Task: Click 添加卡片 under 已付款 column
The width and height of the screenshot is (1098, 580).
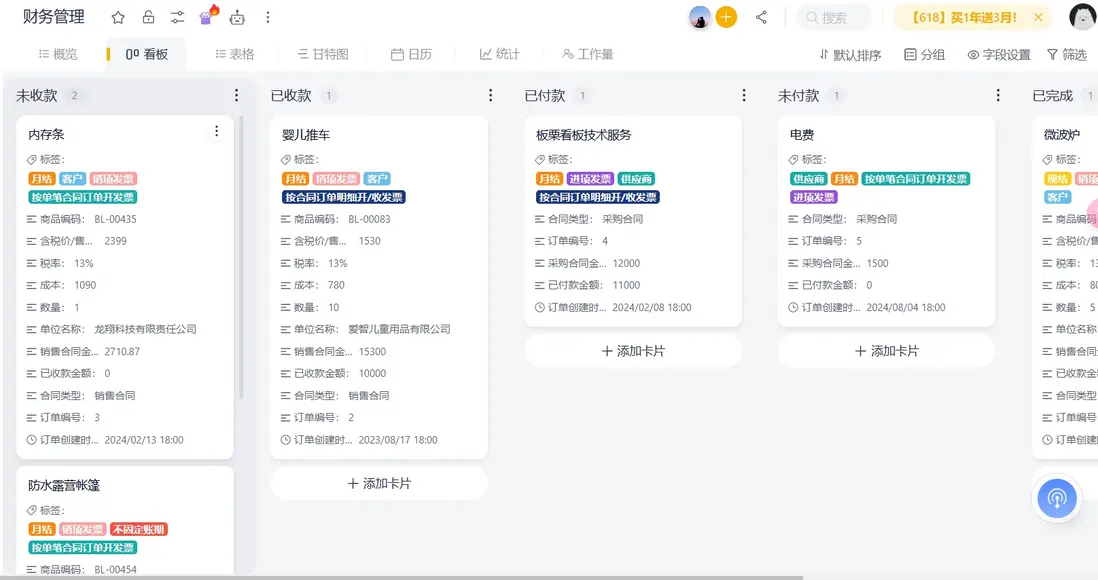Action: [632, 351]
